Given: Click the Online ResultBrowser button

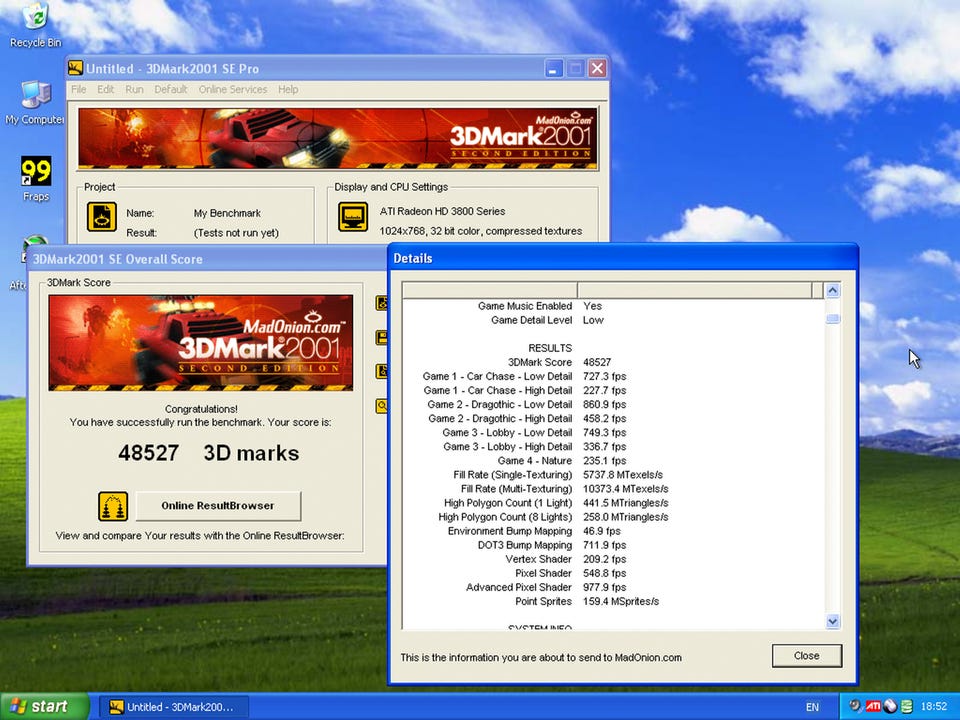Looking at the screenshot, I should point(218,506).
